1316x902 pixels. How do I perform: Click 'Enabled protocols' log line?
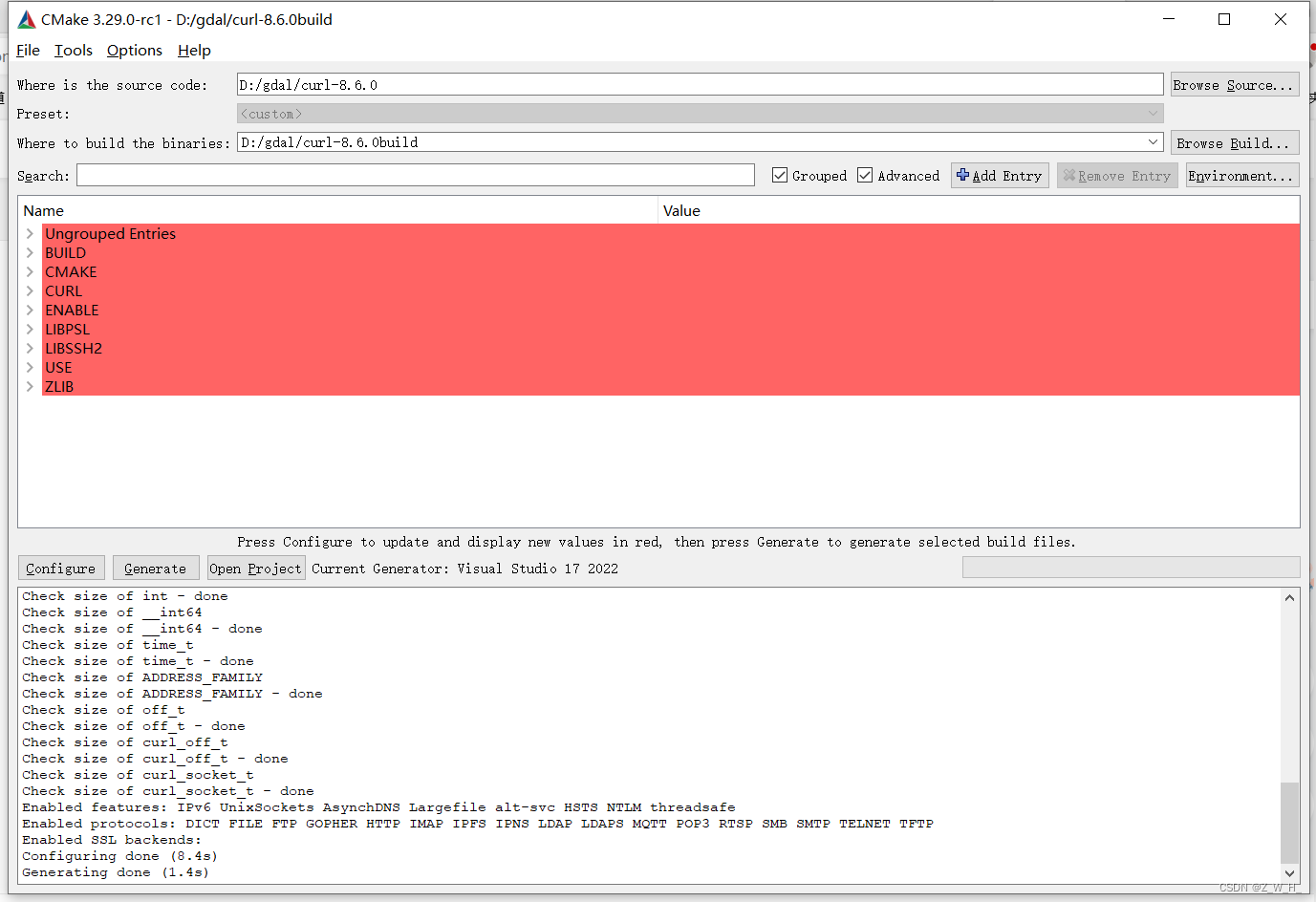pos(478,824)
